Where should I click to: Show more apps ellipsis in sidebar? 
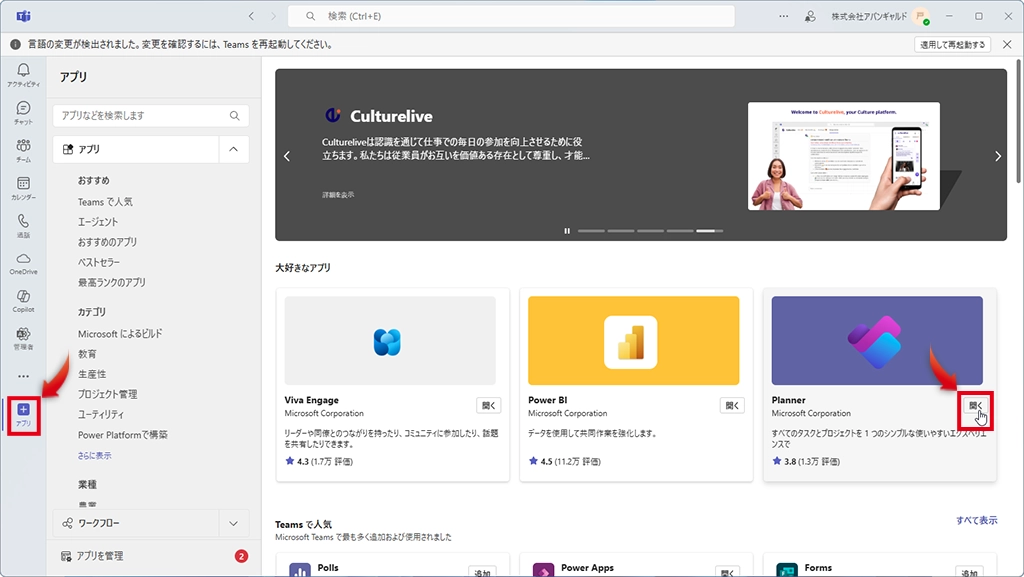point(23,376)
